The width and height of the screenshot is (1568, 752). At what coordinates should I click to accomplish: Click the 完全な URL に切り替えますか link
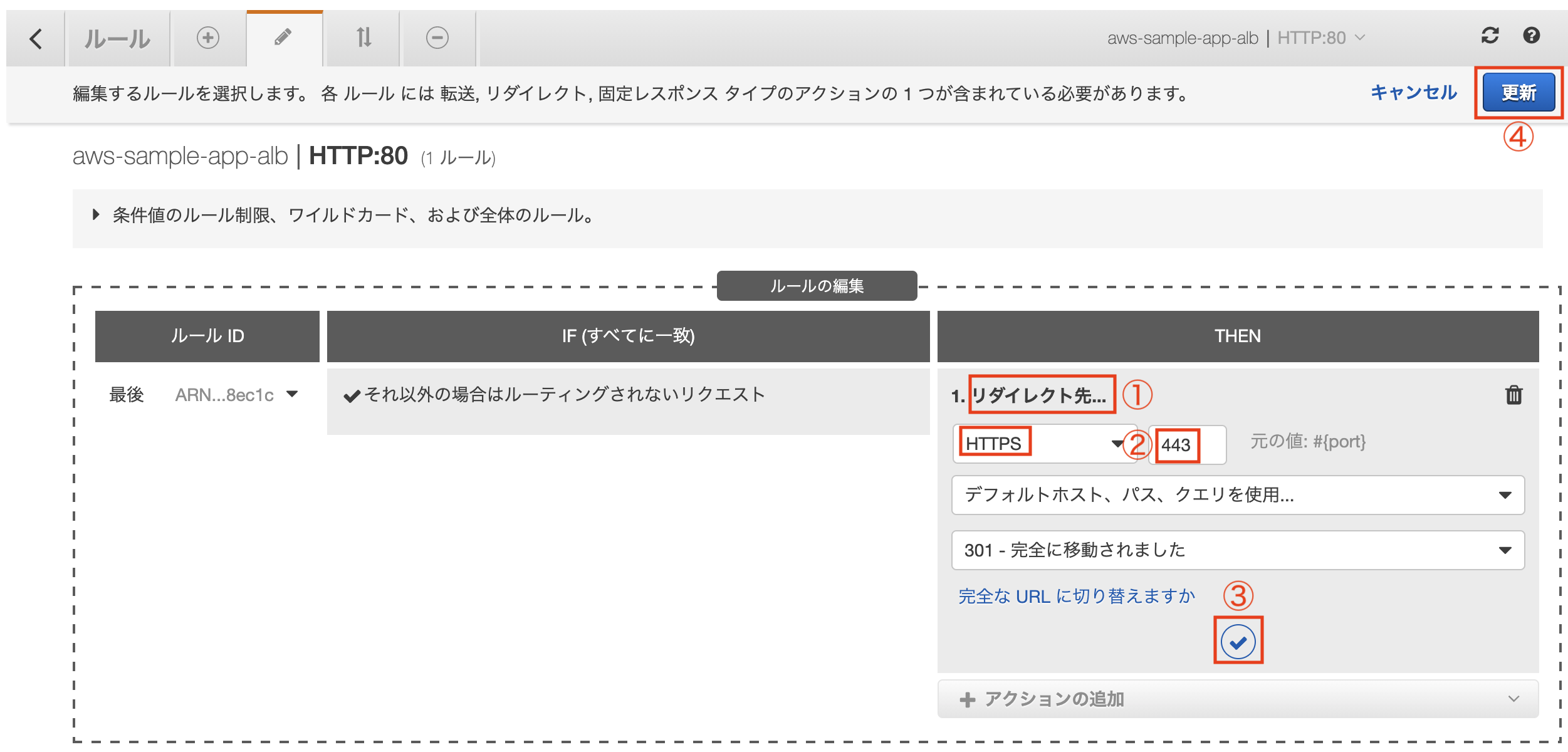[x=1076, y=596]
